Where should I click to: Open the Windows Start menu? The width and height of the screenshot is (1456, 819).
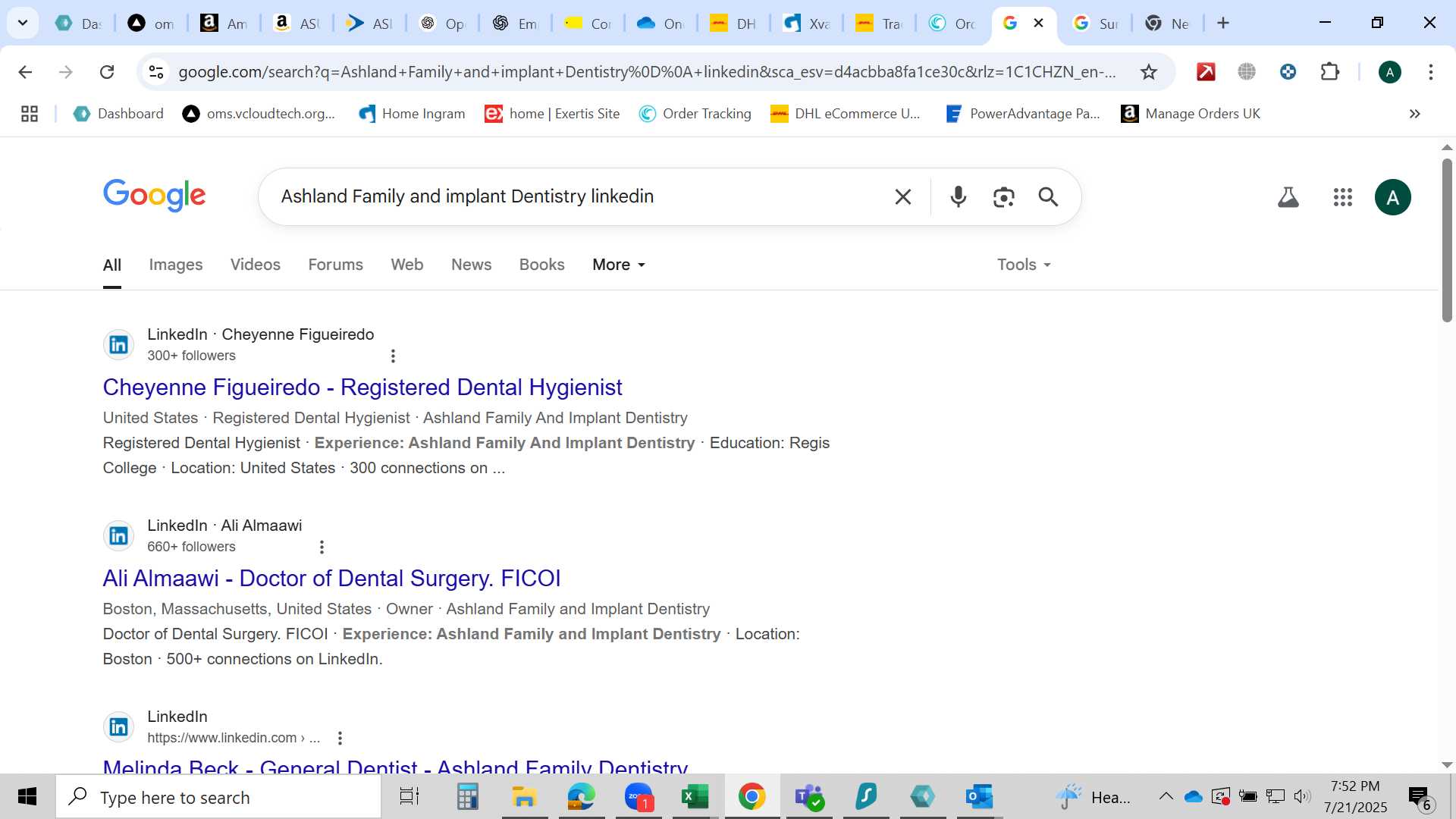(x=27, y=797)
